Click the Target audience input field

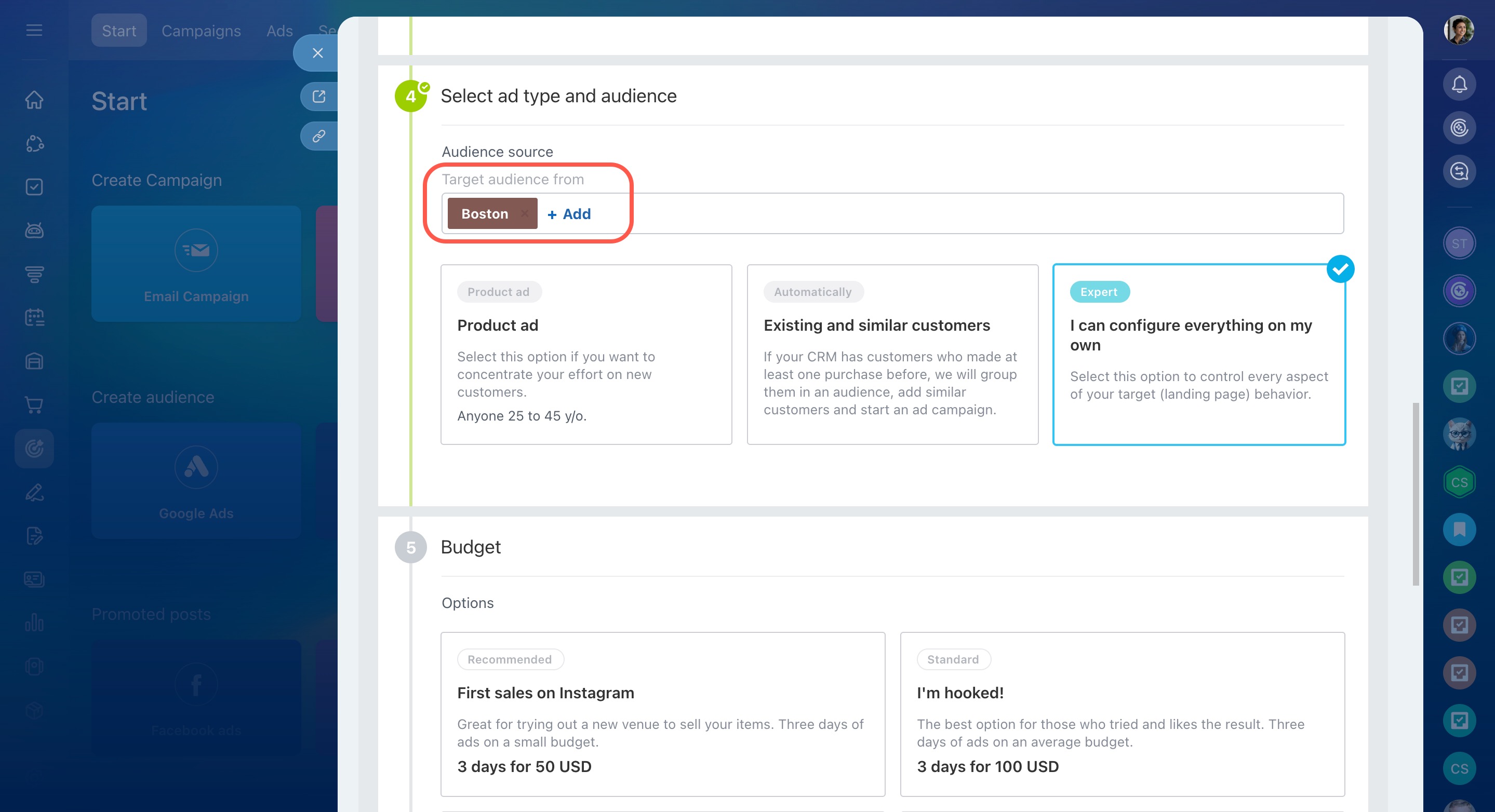(929, 213)
